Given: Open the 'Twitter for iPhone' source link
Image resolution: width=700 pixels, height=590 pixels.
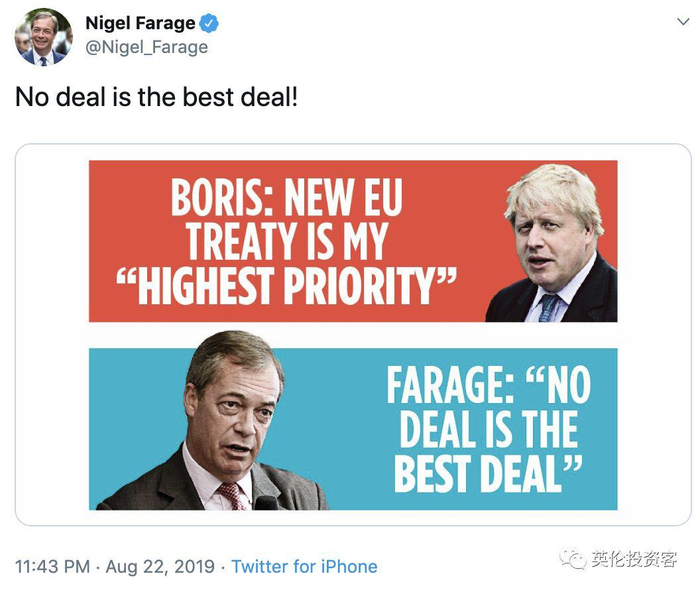Looking at the screenshot, I should (x=304, y=566).
